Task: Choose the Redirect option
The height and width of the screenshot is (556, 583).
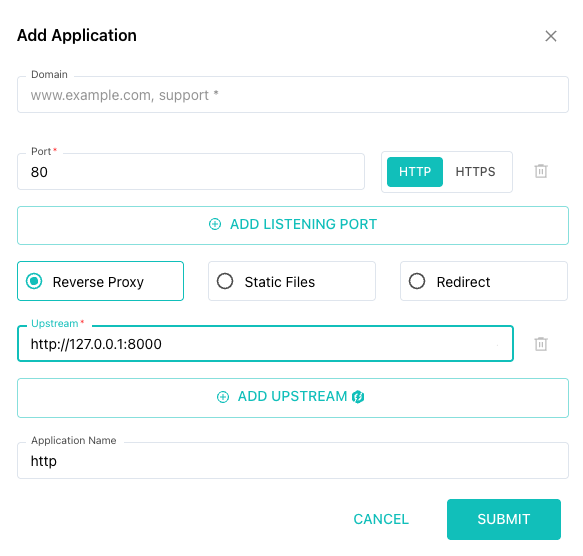Action: 484,281
